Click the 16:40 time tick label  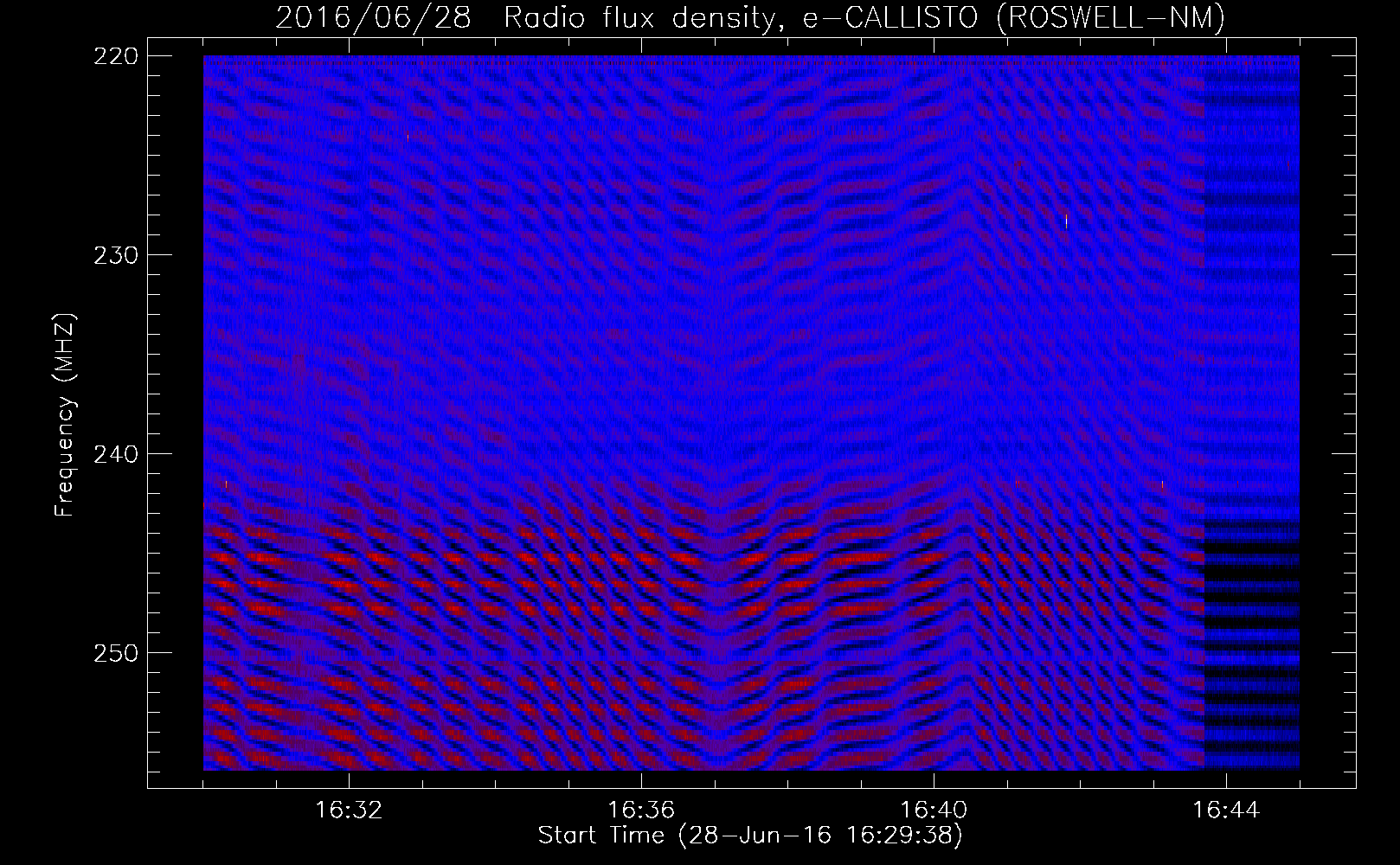point(934,811)
